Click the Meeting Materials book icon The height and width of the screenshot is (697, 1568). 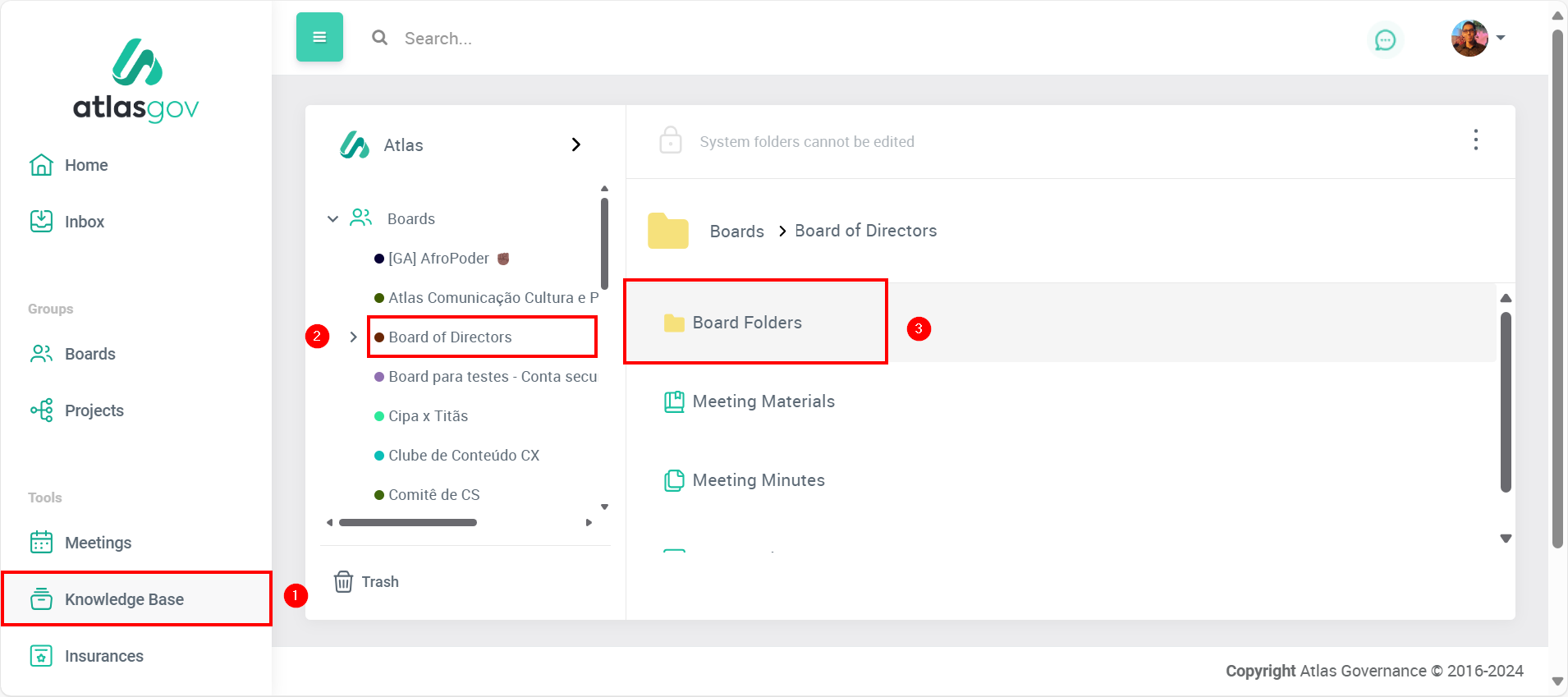674,401
